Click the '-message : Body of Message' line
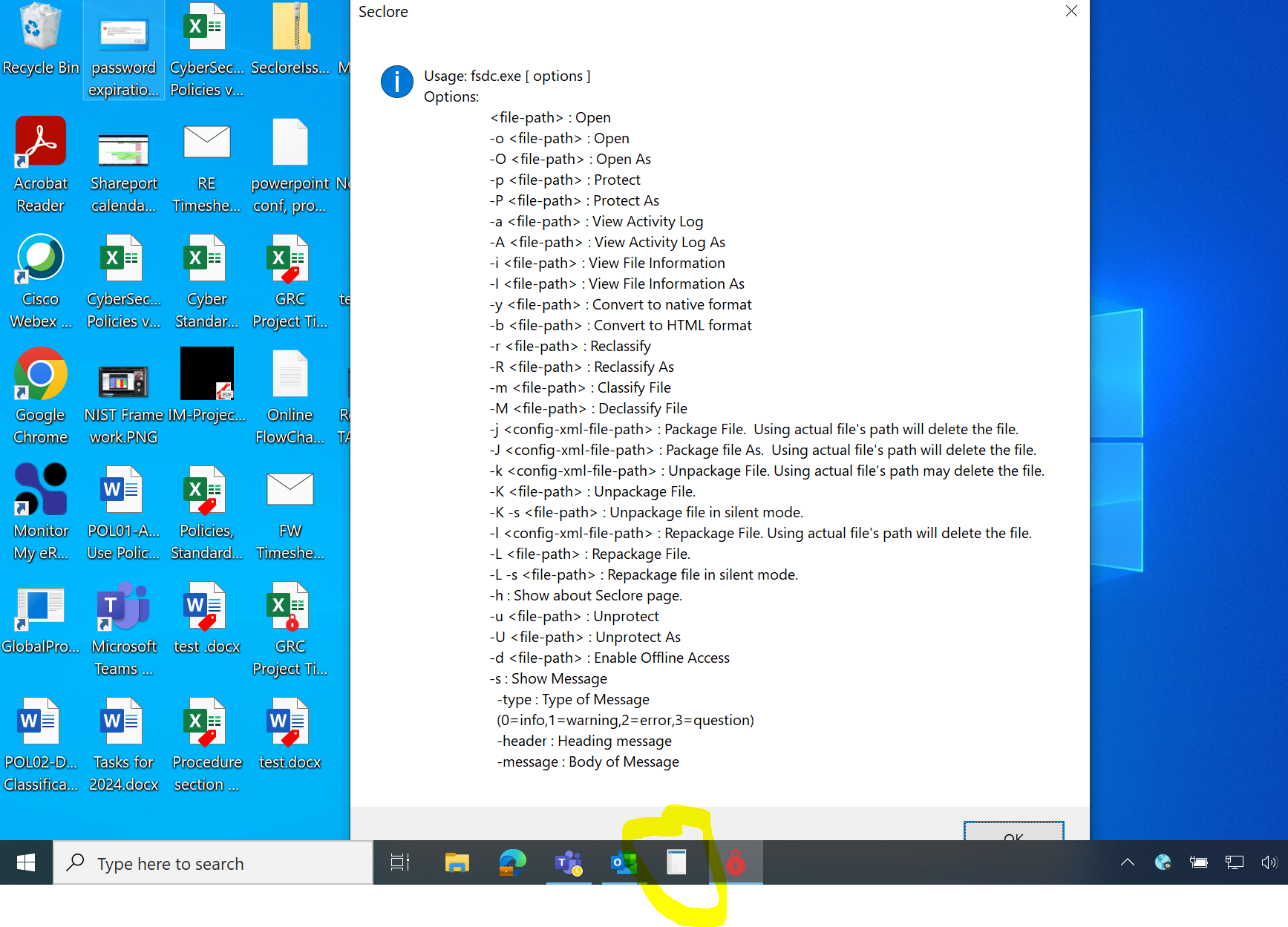 click(588, 761)
